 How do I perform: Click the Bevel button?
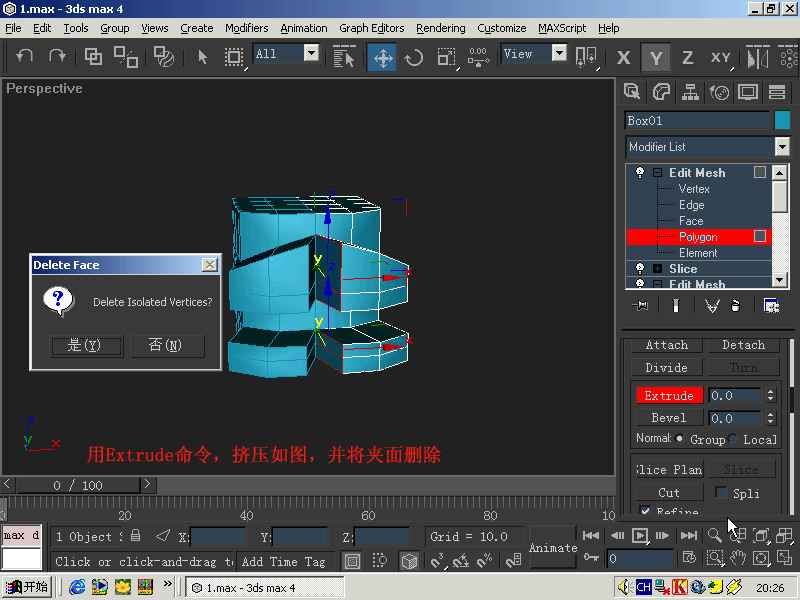pos(669,418)
